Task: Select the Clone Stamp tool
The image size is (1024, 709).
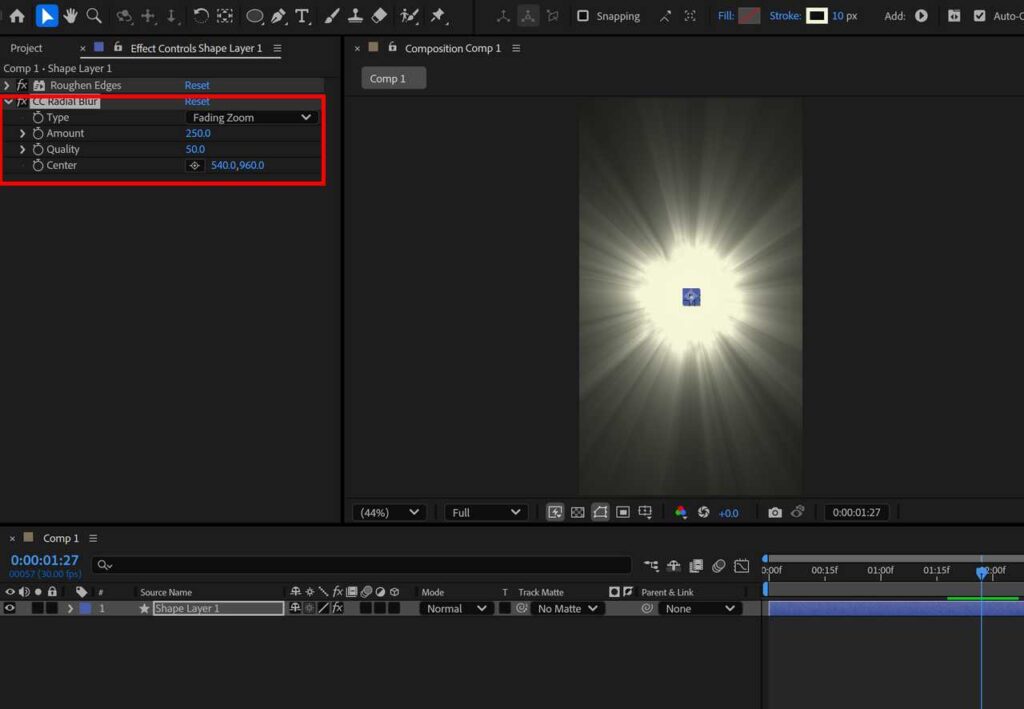Action: tap(355, 16)
